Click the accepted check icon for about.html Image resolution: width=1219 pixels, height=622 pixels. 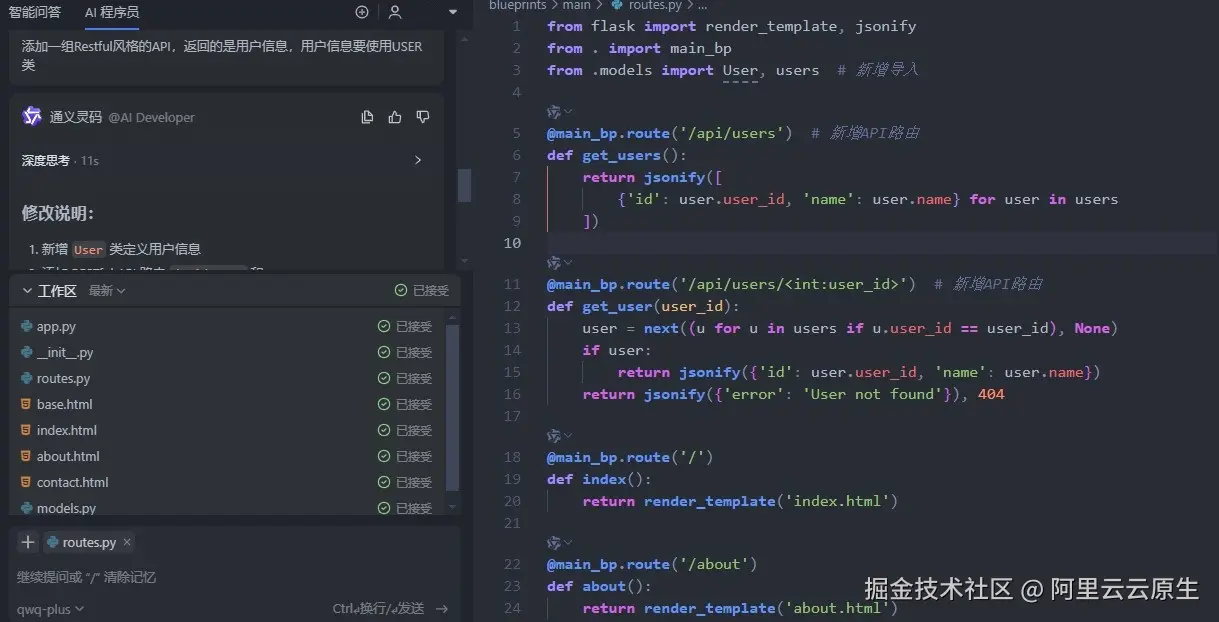(384, 456)
